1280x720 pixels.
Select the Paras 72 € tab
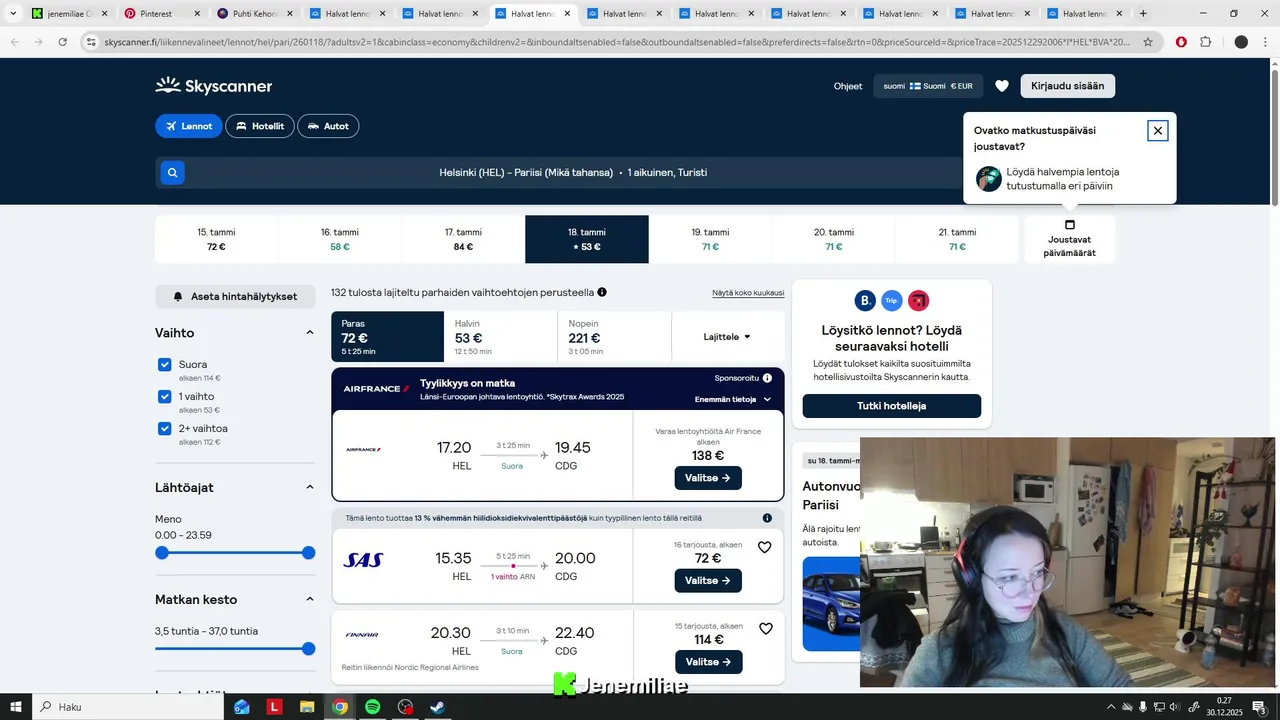(388, 337)
